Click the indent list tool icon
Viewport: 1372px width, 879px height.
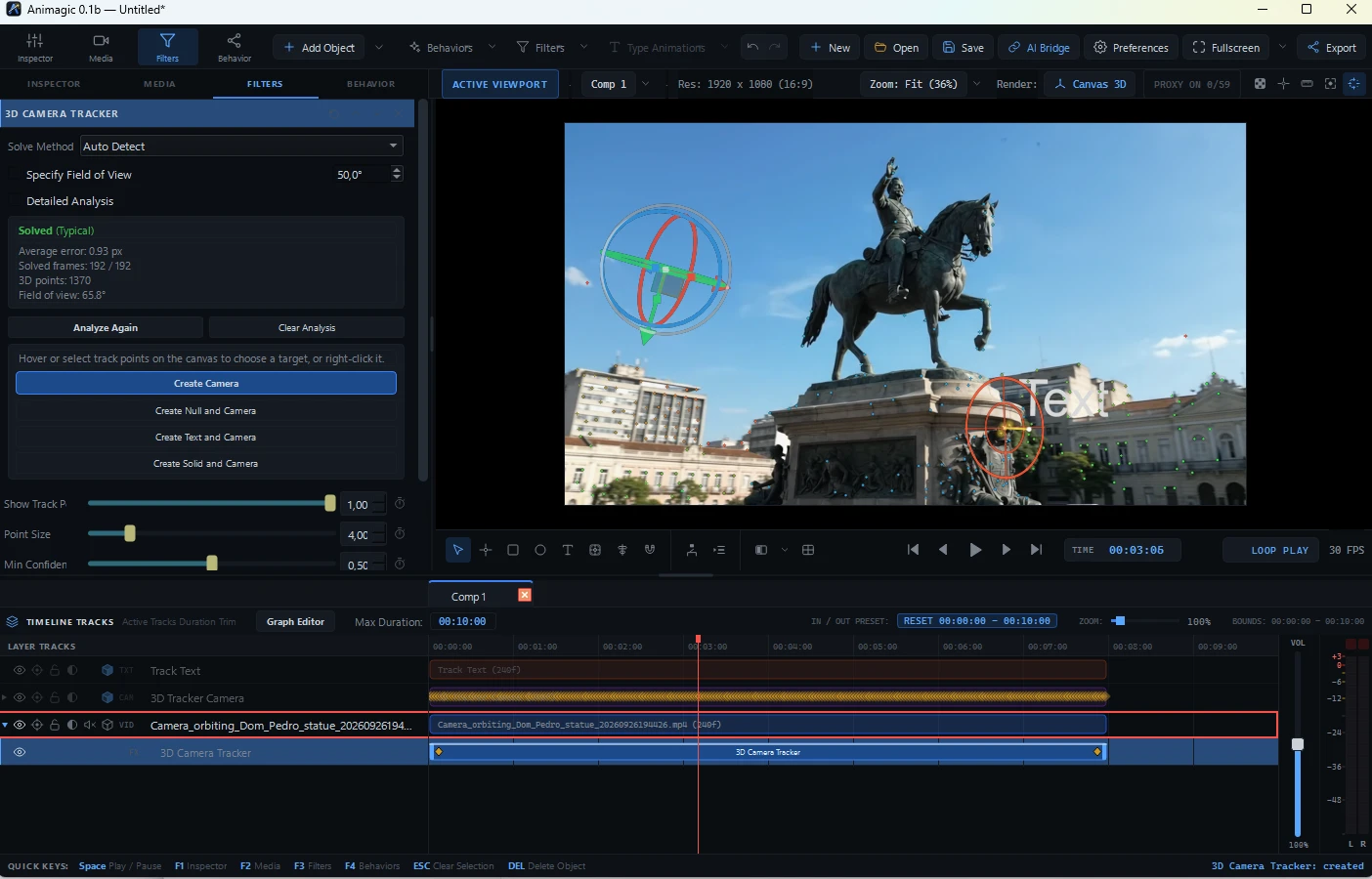click(719, 550)
